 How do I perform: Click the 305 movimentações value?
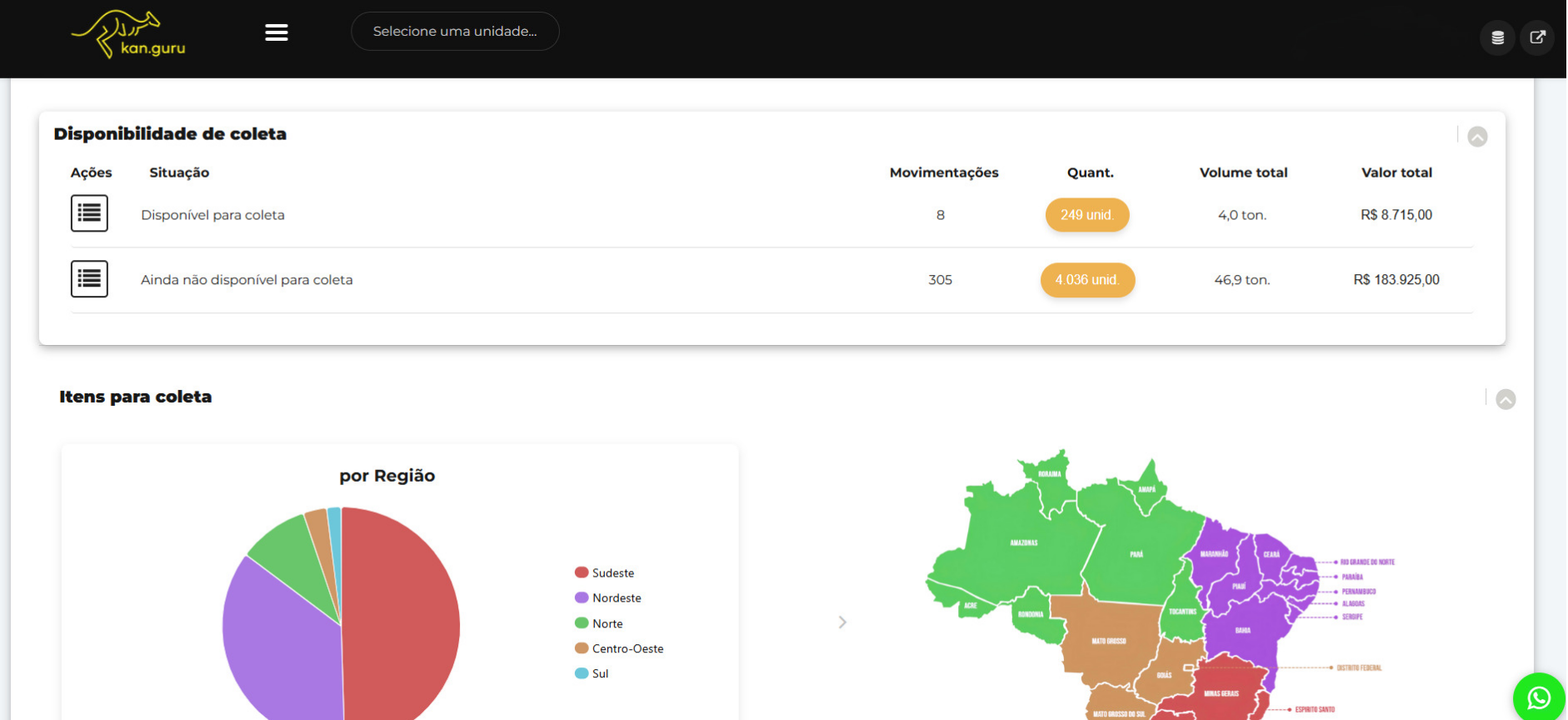(941, 280)
